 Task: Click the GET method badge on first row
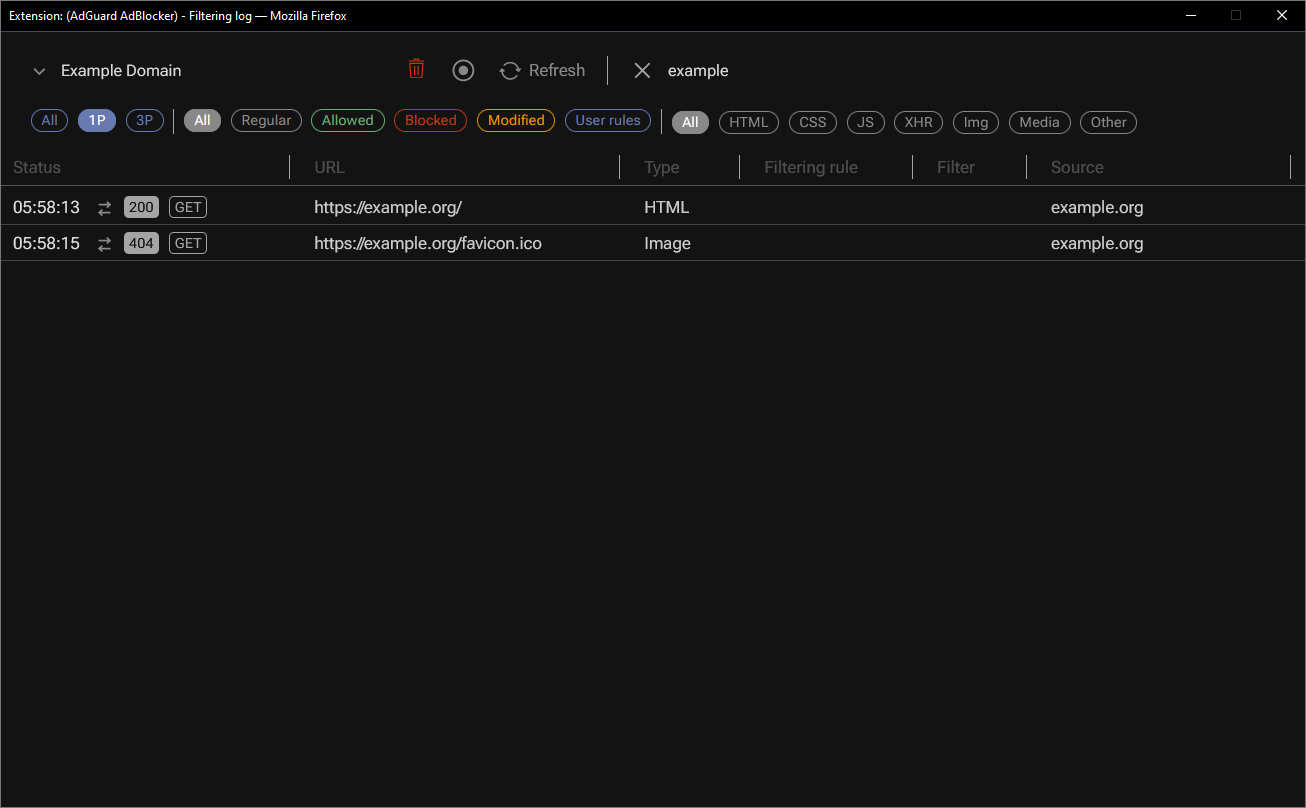tap(187, 207)
